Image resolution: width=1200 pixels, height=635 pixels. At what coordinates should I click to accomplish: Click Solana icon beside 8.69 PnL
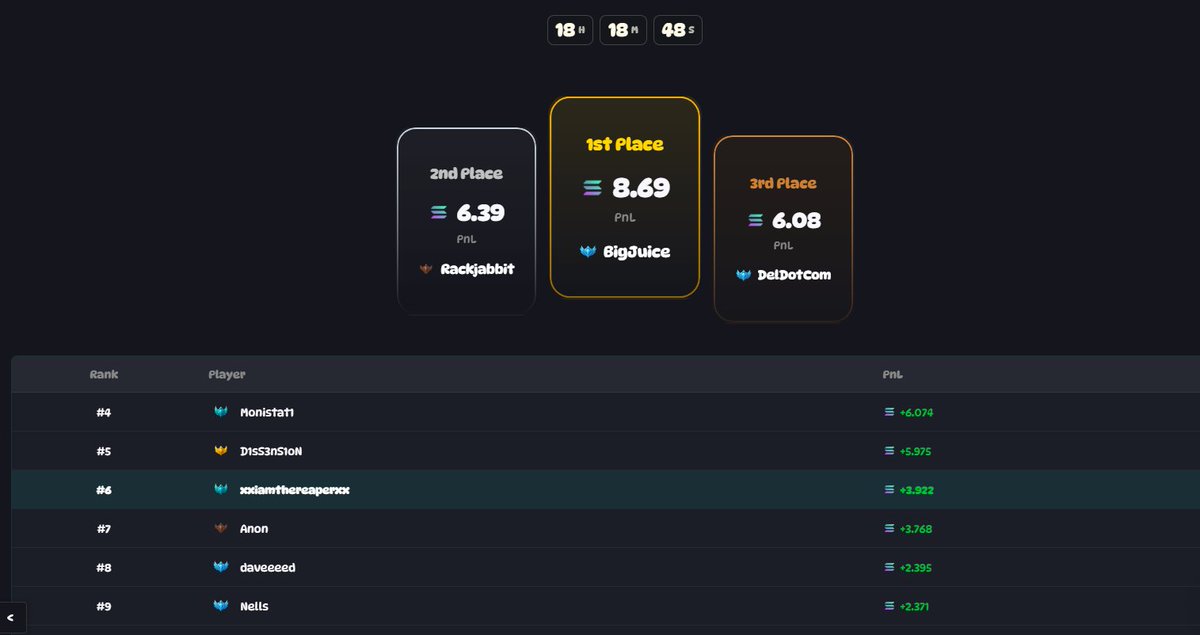coord(593,188)
